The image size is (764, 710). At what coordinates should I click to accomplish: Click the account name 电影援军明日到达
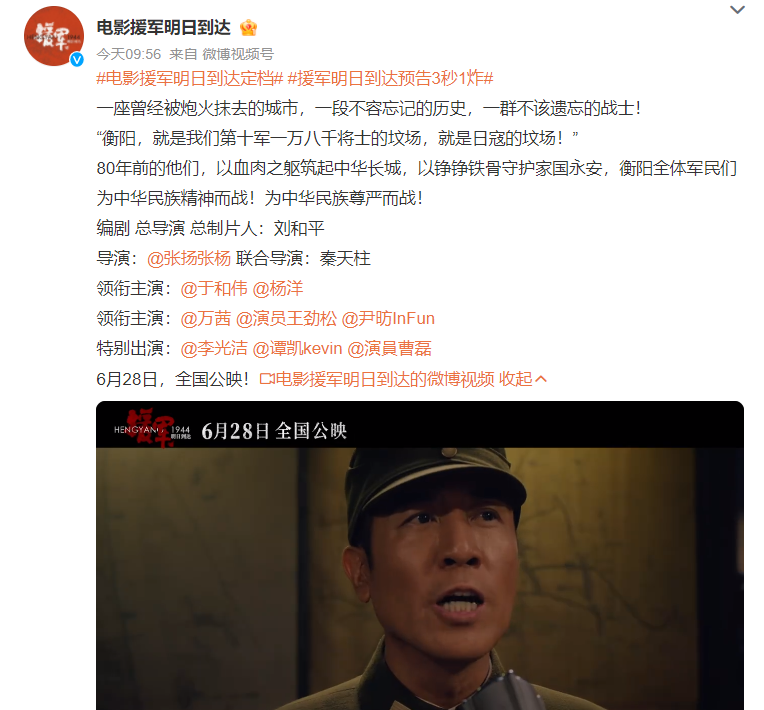coord(164,27)
